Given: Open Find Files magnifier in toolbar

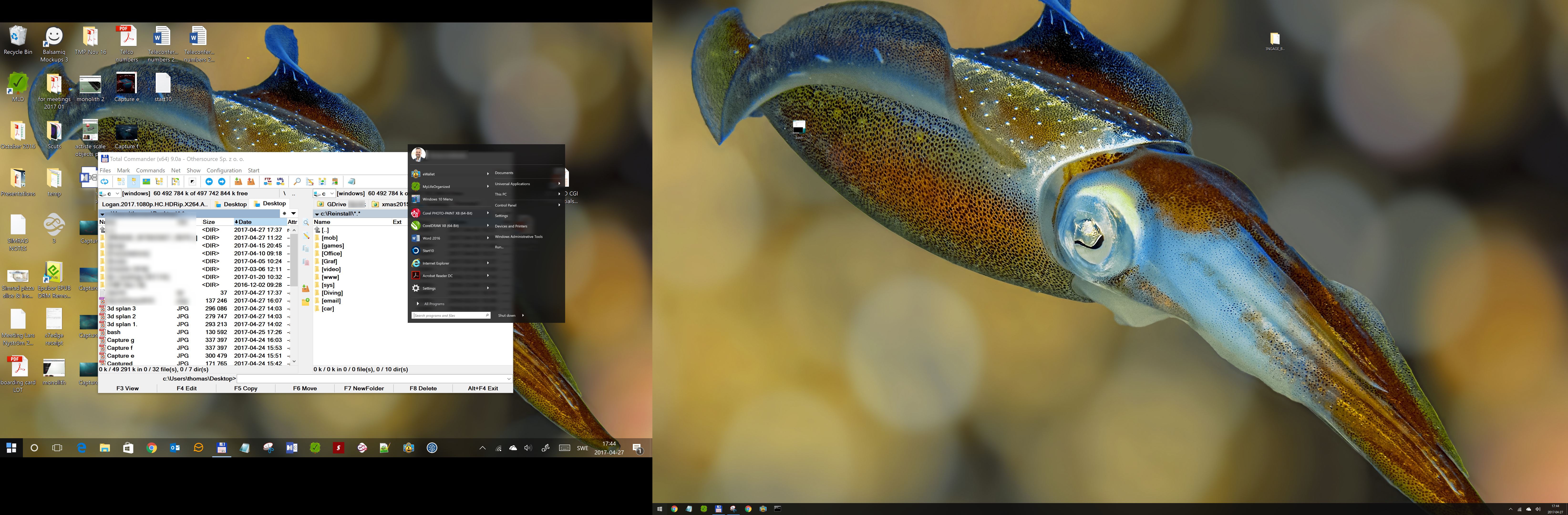Looking at the screenshot, I should click(x=297, y=181).
